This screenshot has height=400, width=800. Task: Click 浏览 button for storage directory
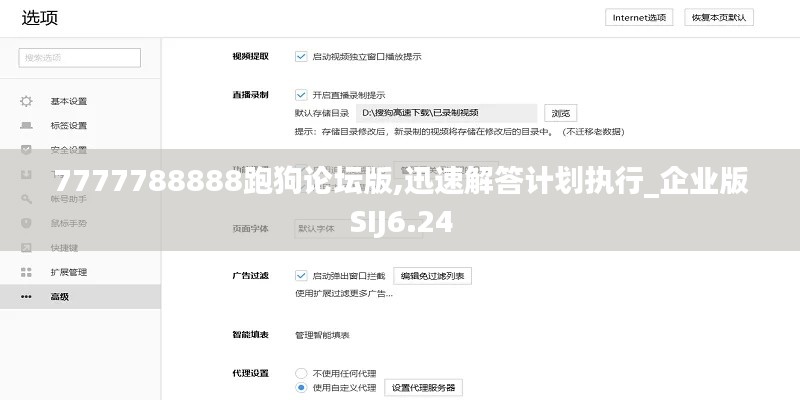tap(561, 113)
